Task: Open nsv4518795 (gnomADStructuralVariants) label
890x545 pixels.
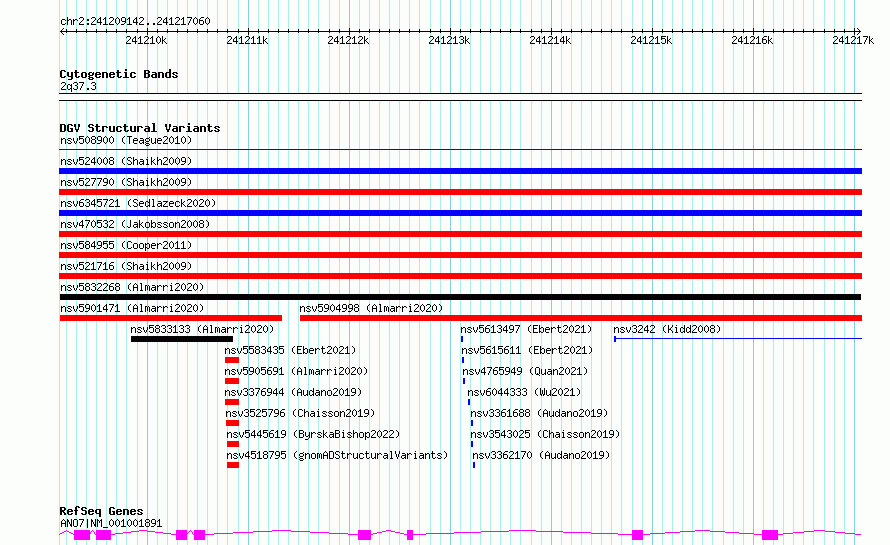Action: [337, 455]
